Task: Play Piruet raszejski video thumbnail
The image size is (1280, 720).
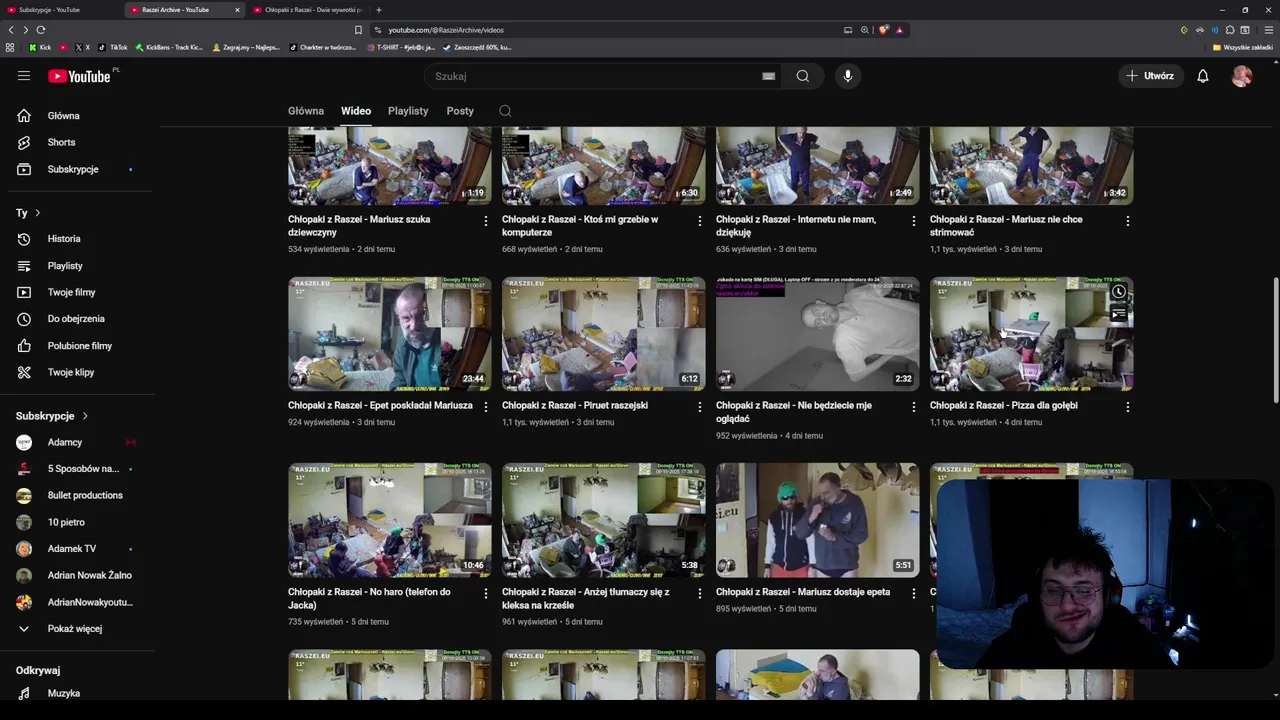Action: pyautogui.click(x=604, y=334)
